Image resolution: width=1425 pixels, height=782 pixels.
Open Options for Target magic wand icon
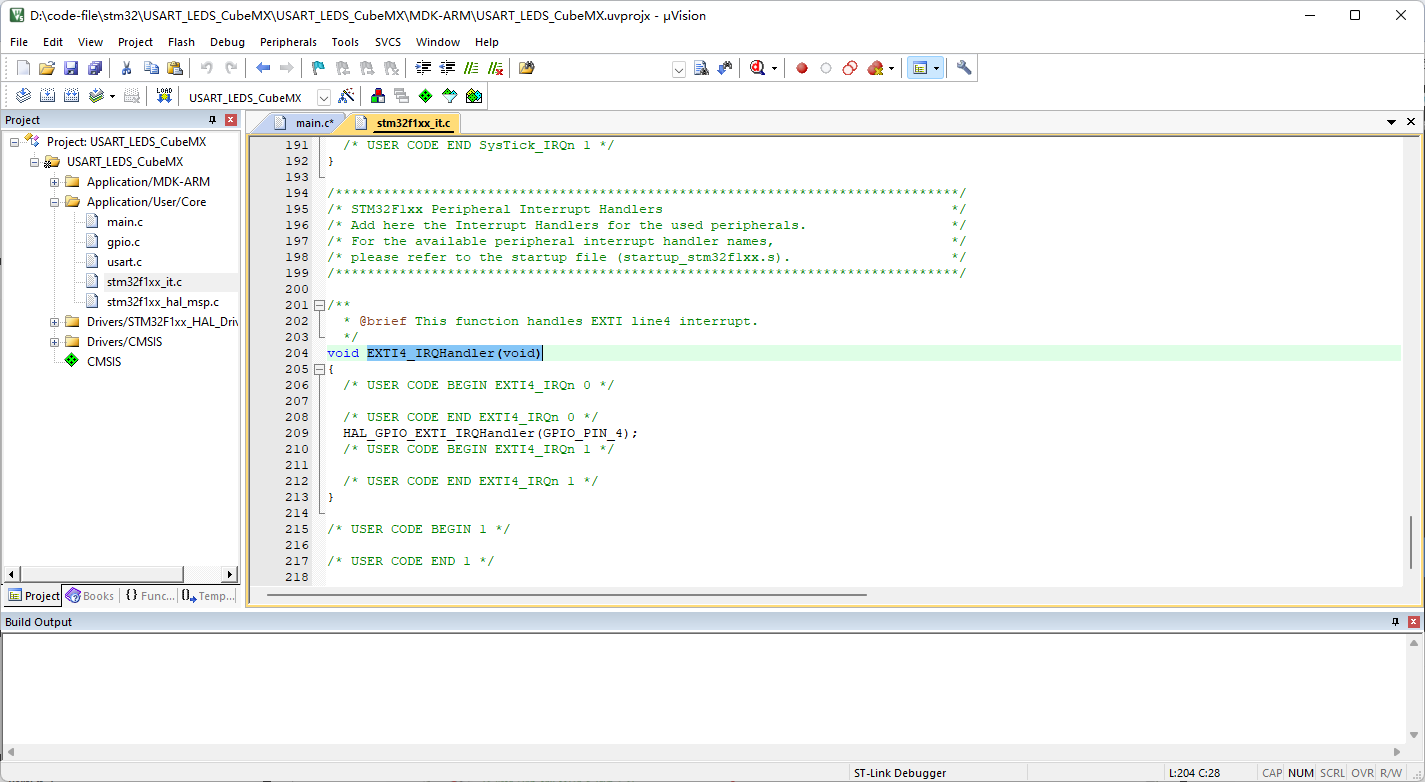(346, 96)
